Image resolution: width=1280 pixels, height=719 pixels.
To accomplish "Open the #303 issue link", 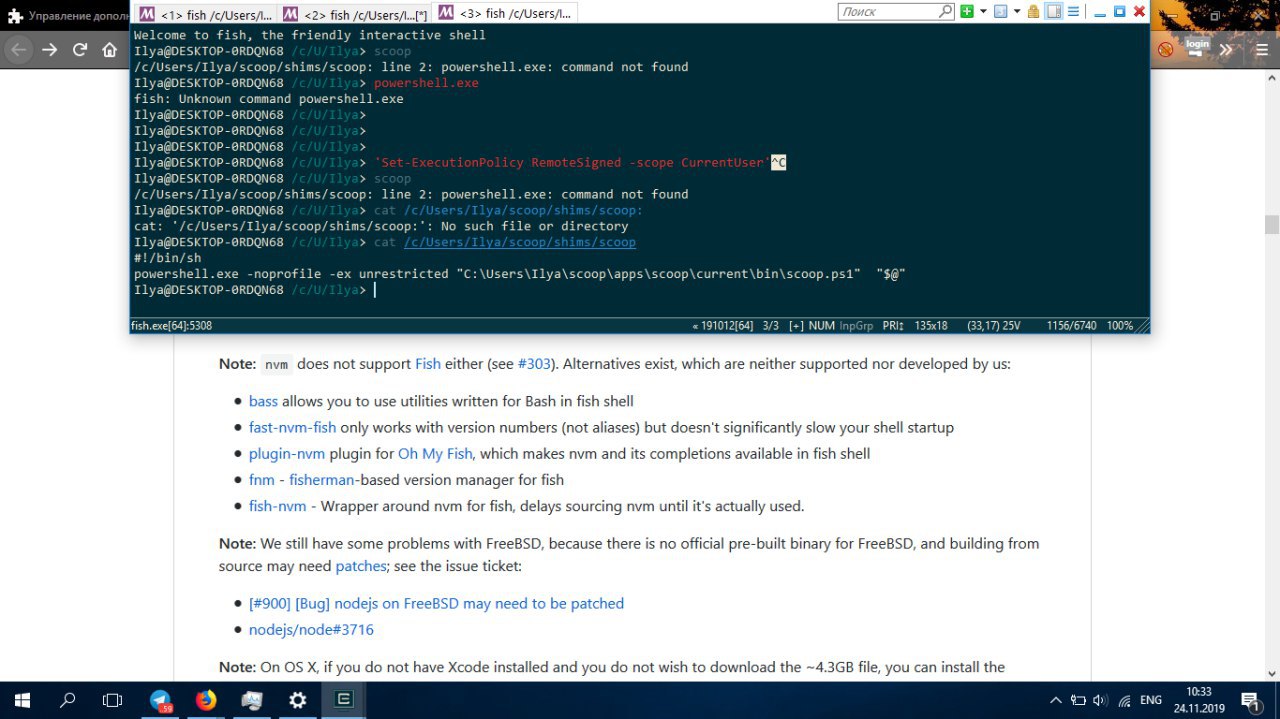I will pos(534,364).
